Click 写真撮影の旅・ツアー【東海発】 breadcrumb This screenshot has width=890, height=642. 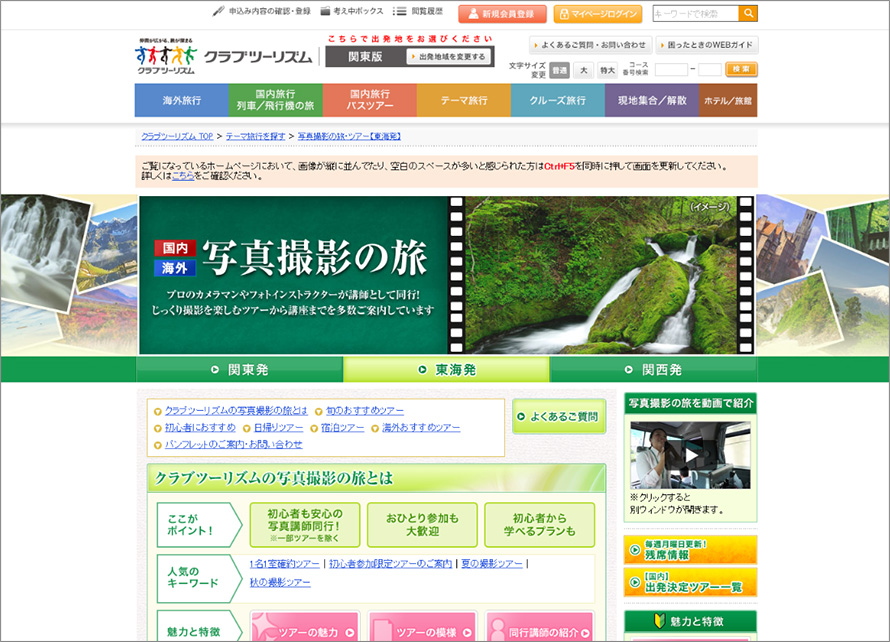pos(349,136)
